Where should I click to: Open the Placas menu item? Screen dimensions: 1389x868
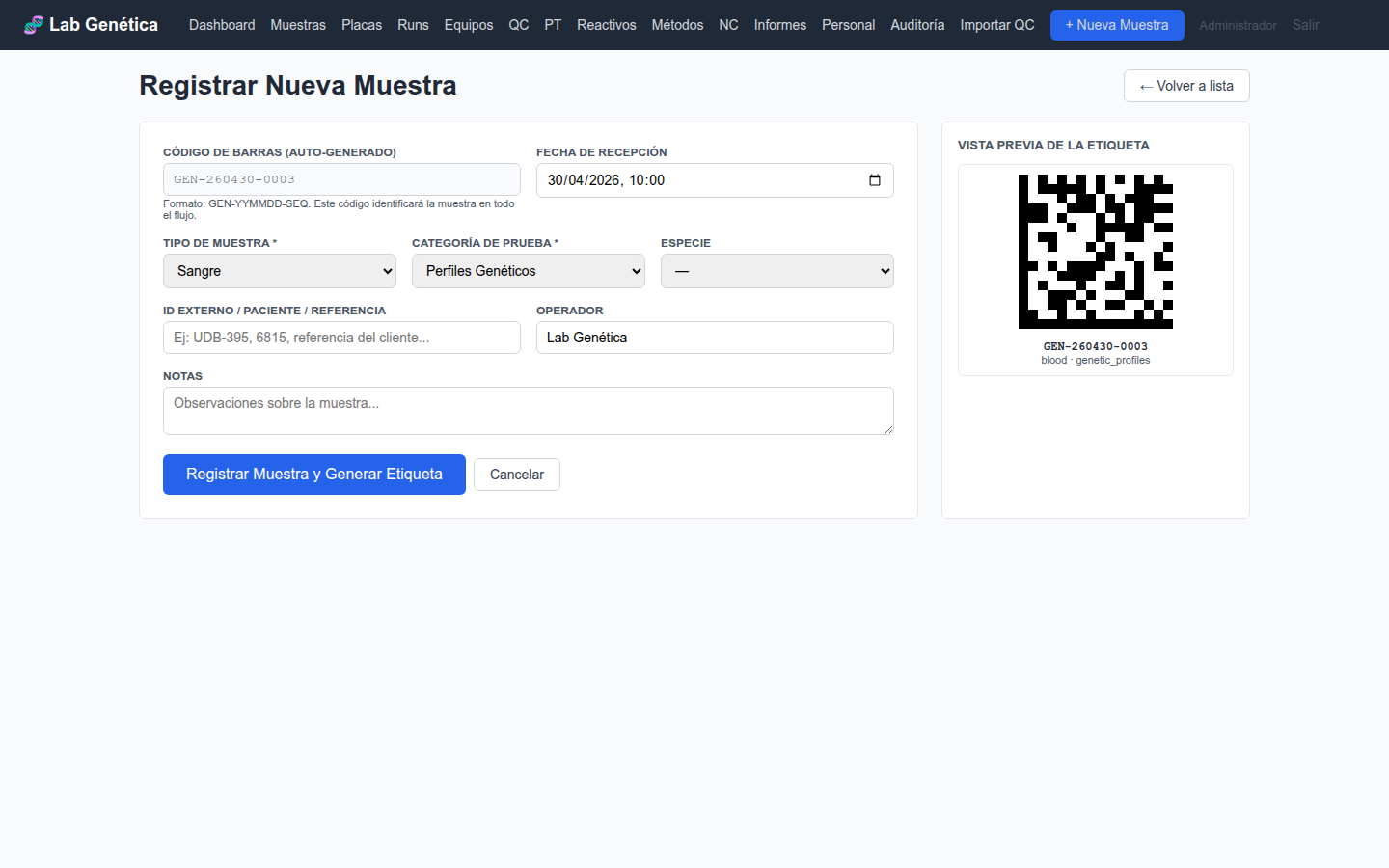point(362,25)
